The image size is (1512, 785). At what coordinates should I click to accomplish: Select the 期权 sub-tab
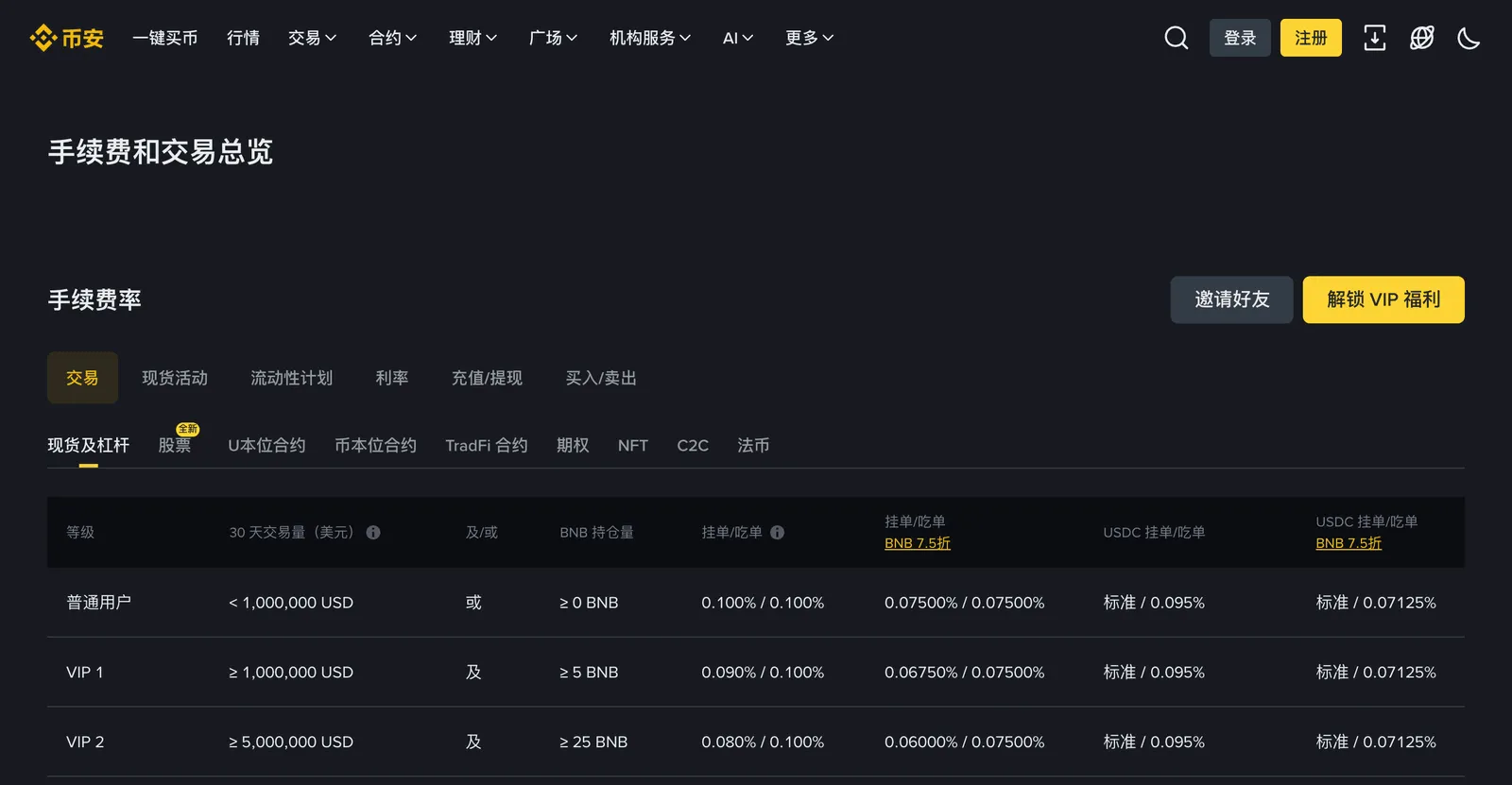tap(573, 445)
